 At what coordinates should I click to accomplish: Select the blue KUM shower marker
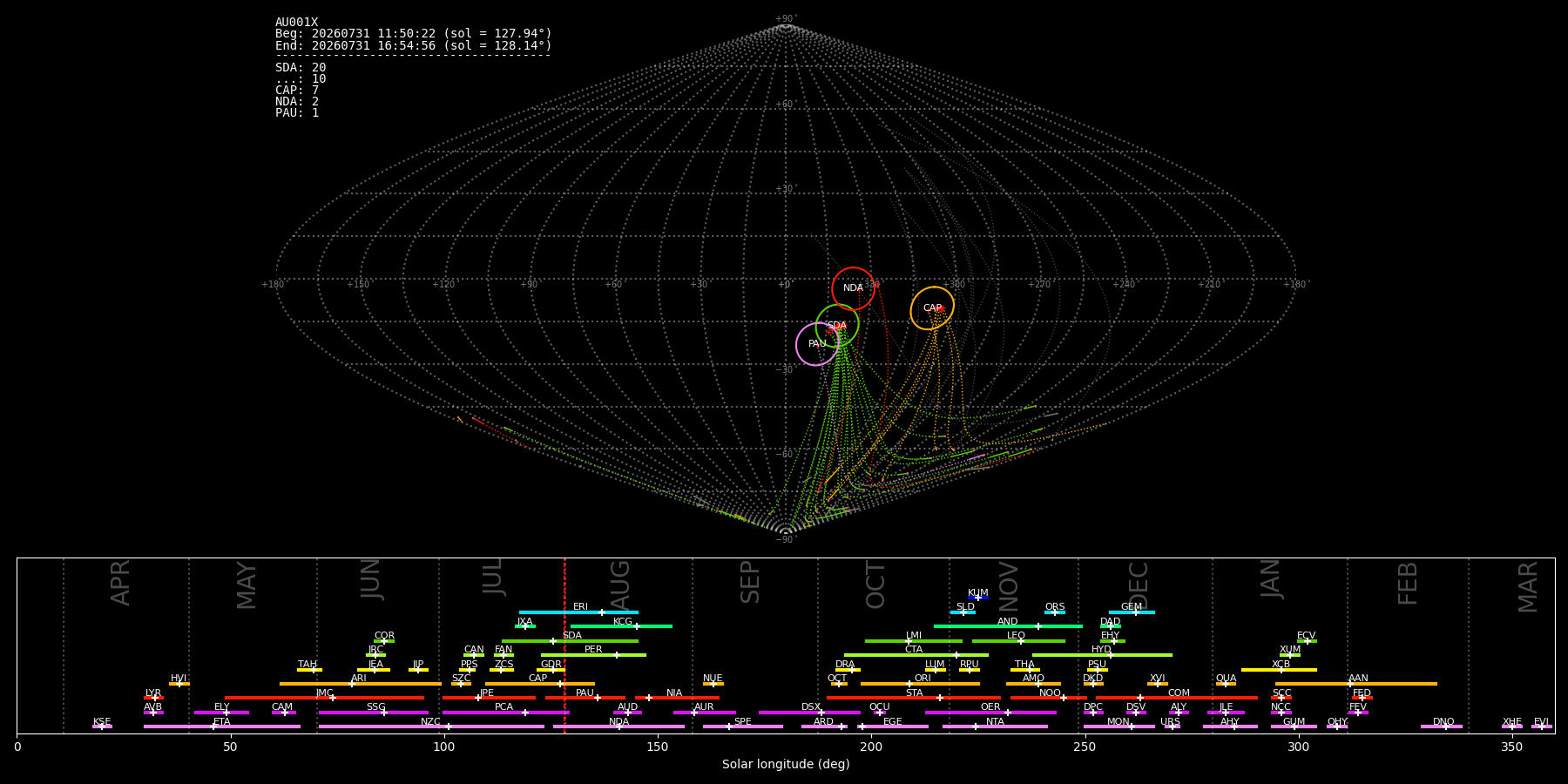click(x=978, y=598)
